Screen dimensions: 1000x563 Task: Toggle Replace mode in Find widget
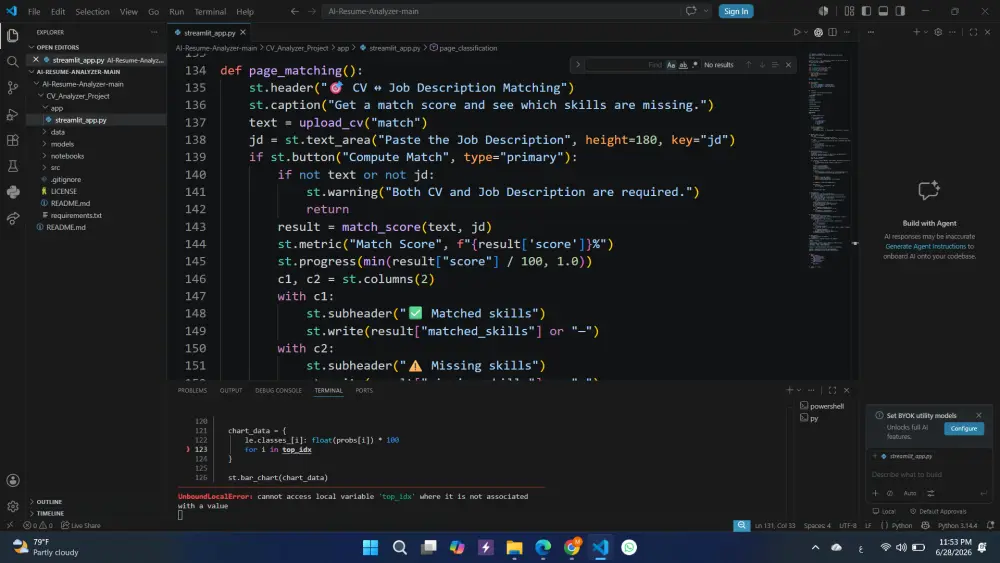point(578,64)
